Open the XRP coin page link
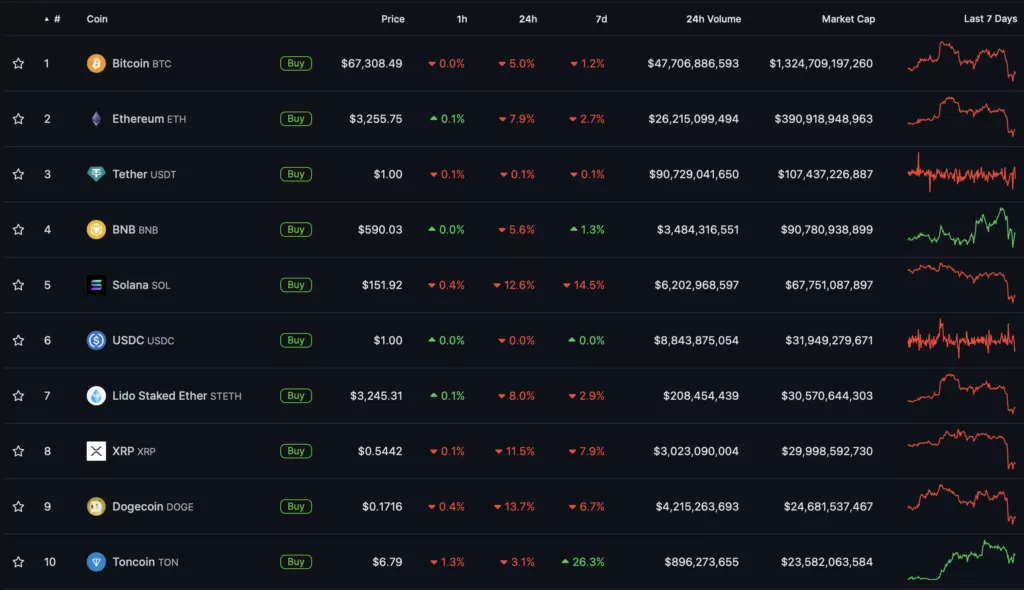 [134, 451]
